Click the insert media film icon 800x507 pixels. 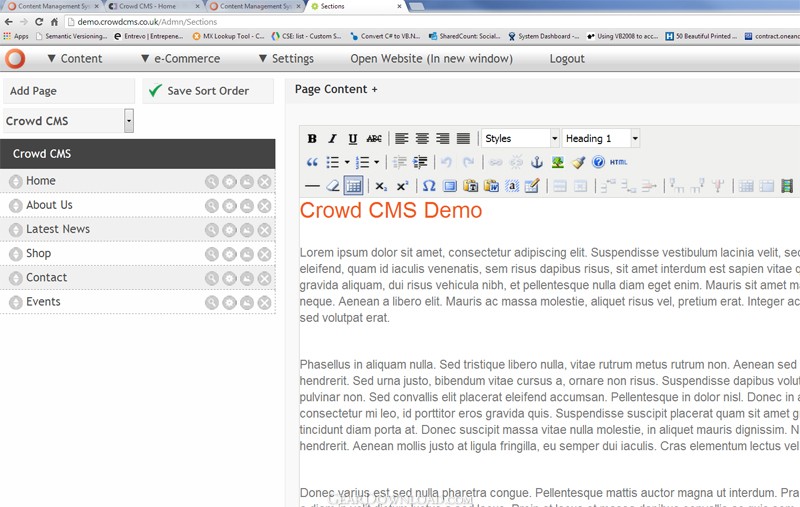pos(786,186)
